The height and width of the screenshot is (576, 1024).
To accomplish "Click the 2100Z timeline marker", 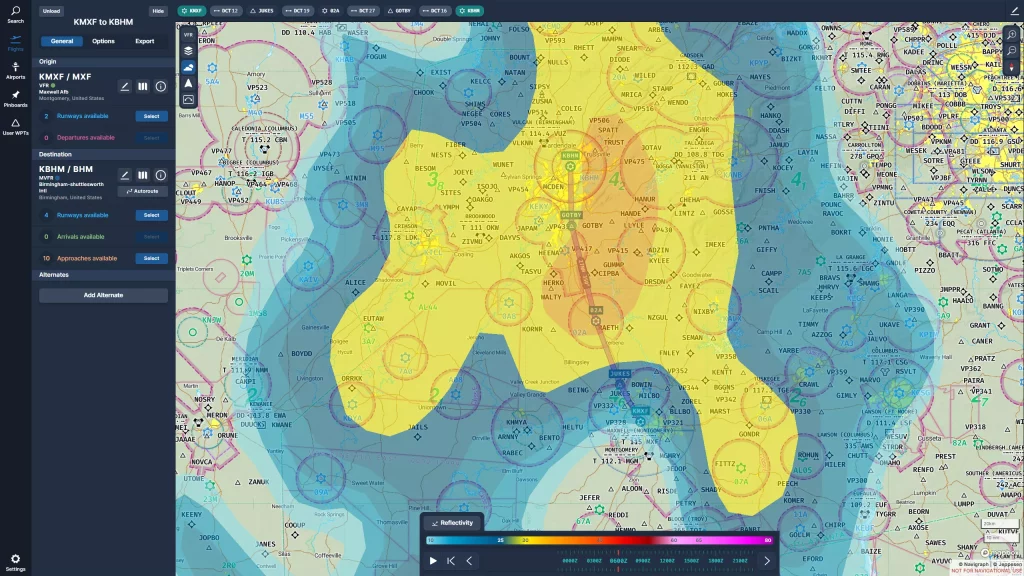I will (x=740, y=560).
